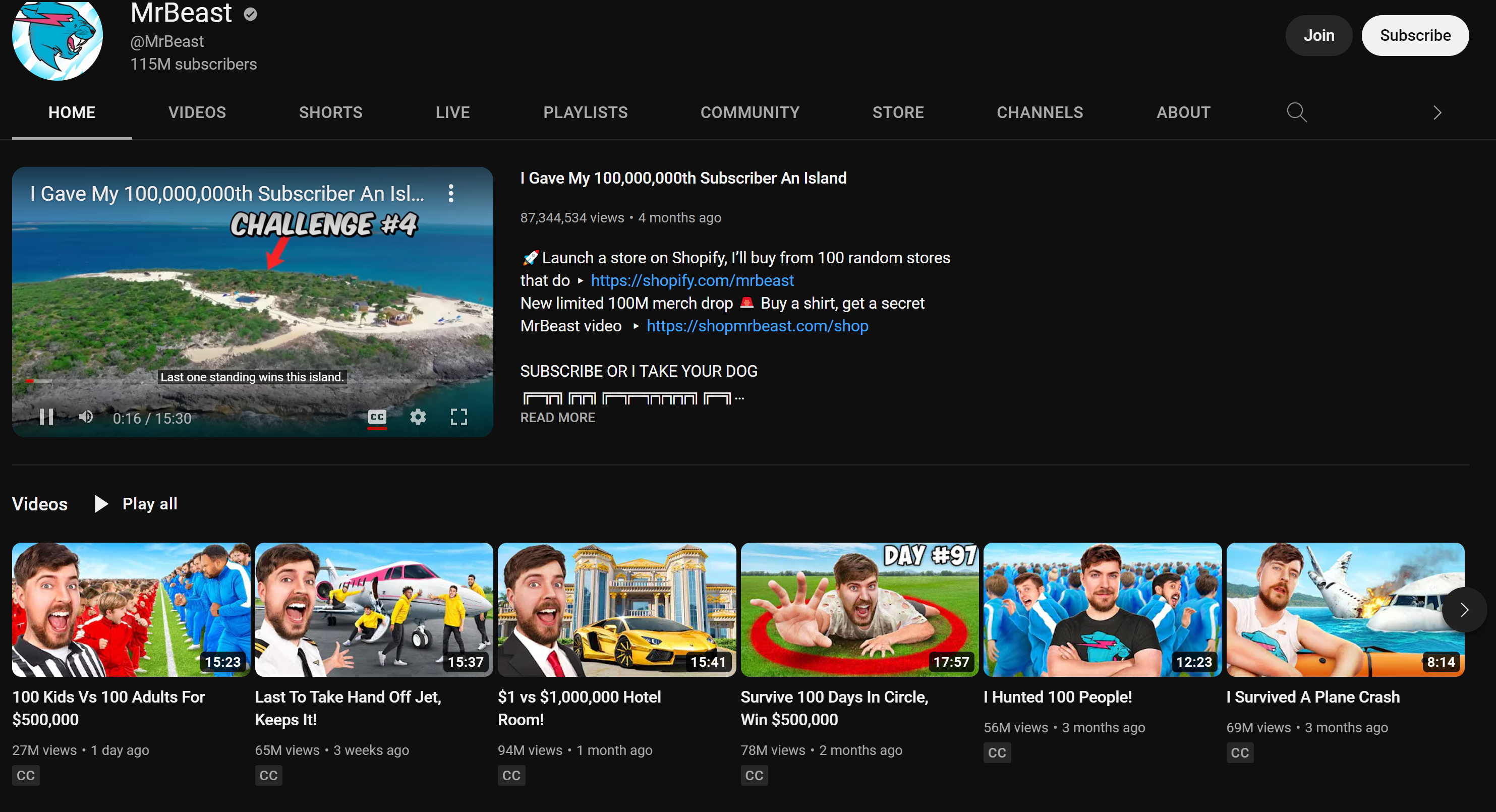Click CC badge under Last To Take Hand Off Jet

[x=269, y=775]
